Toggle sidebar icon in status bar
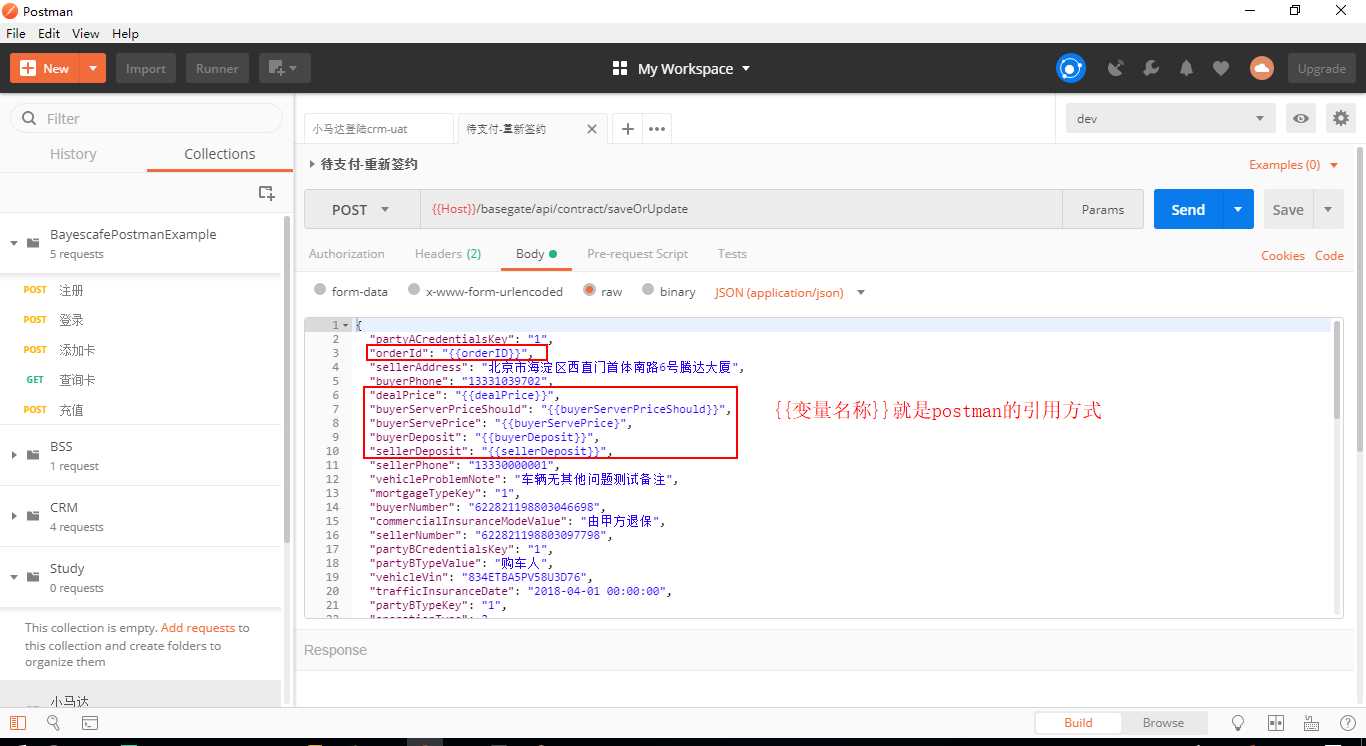The image size is (1366, 746). 18,722
